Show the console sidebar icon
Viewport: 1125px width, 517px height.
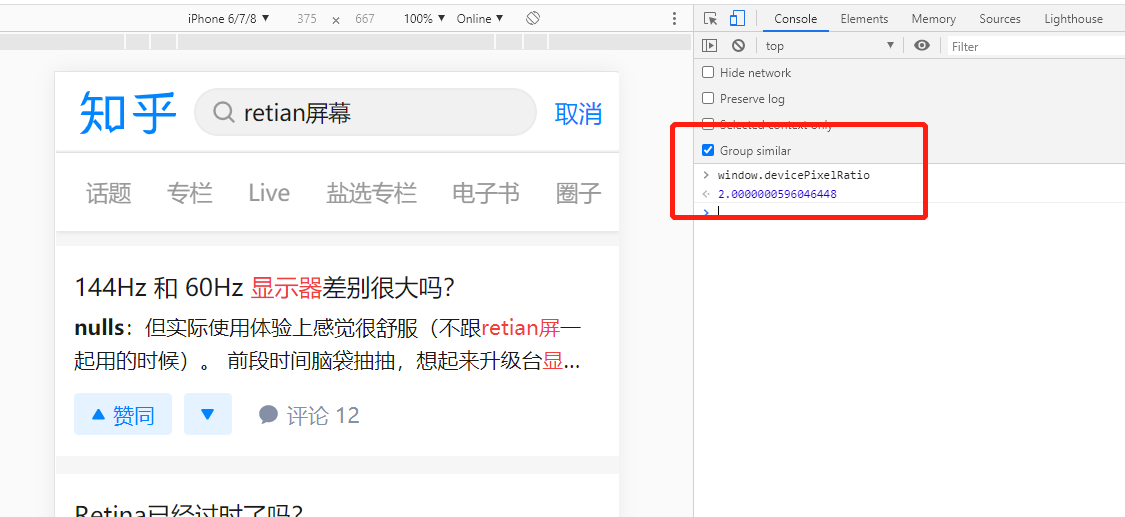pyautogui.click(x=710, y=46)
